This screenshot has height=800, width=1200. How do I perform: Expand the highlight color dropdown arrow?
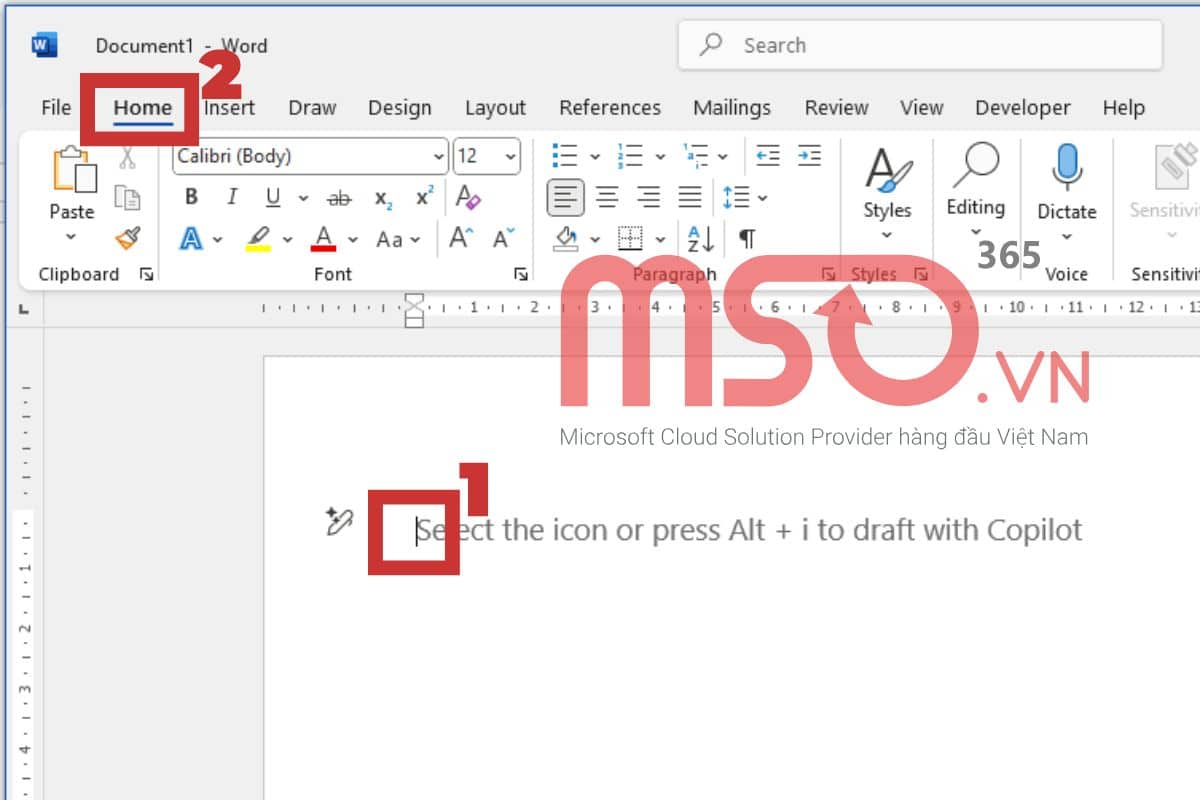click(288, 240)
